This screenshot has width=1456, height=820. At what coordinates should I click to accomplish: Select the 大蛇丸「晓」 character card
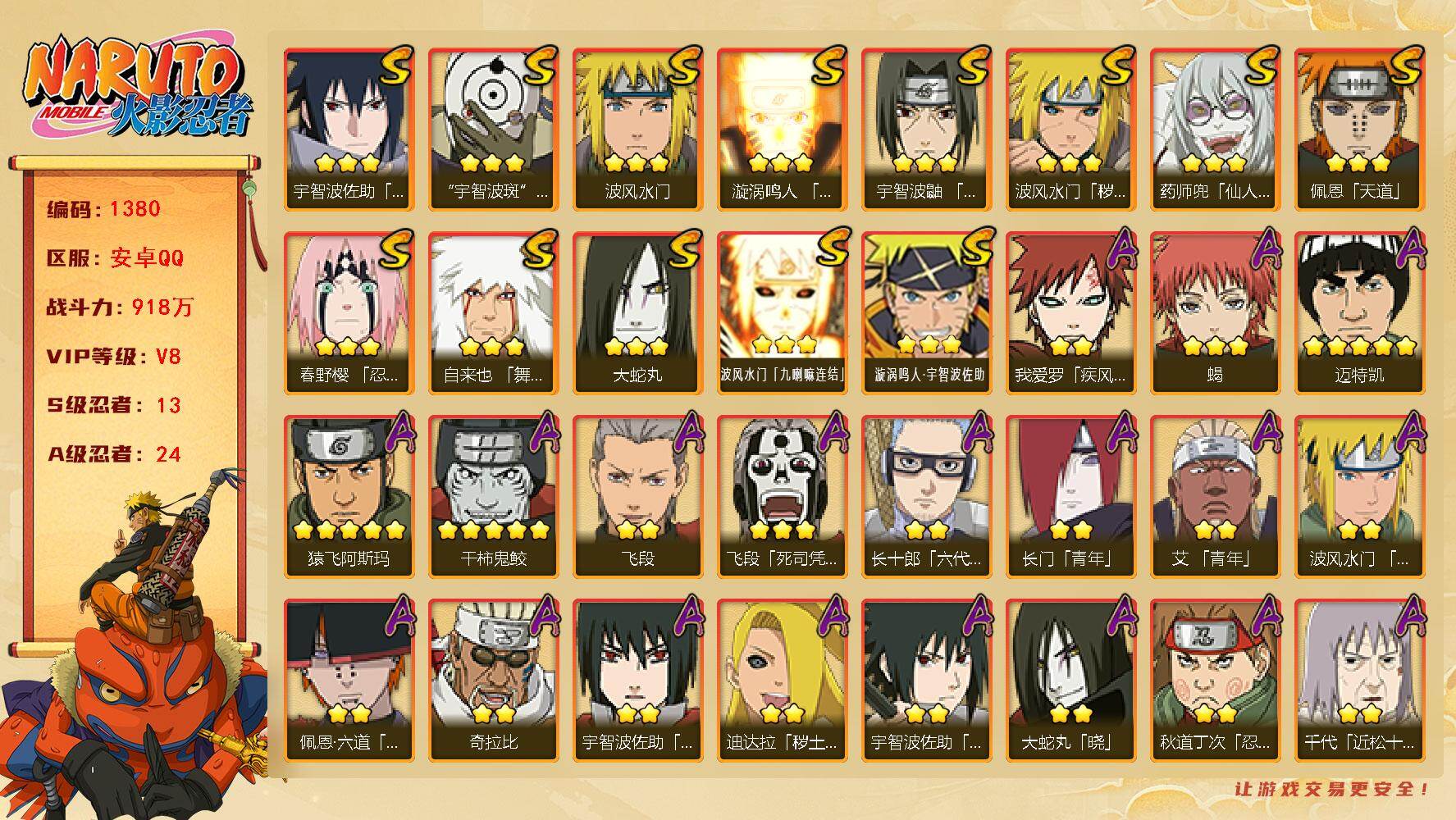point(1070,681)
